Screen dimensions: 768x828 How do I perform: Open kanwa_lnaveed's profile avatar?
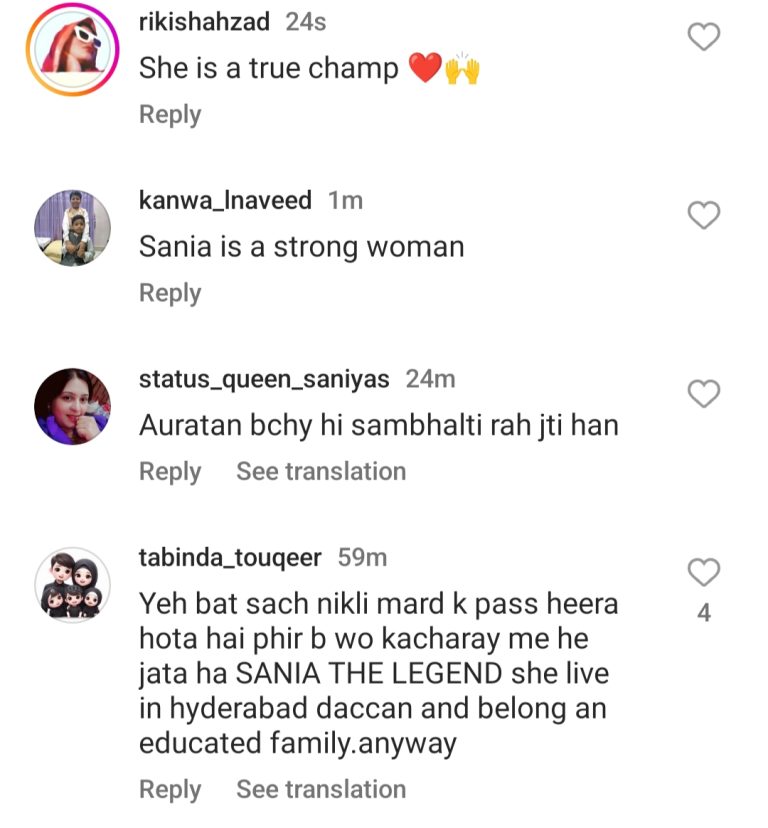(x=72, y=228)
